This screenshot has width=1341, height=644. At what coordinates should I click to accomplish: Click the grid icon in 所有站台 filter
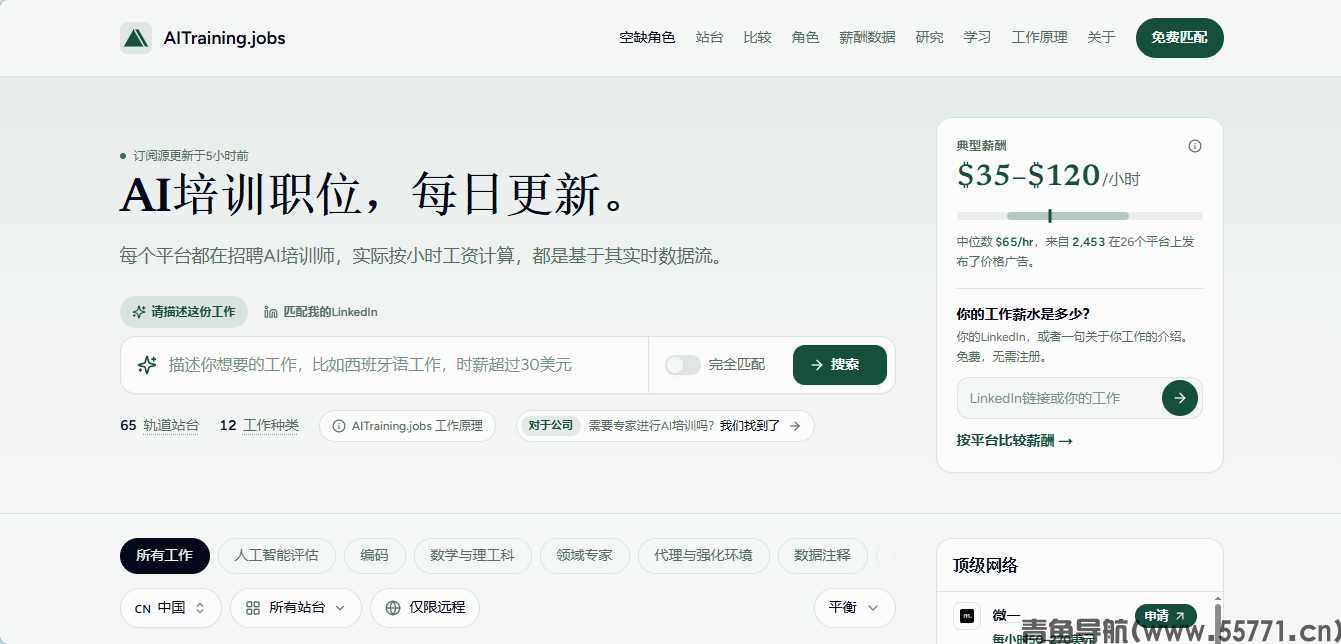coord(253,608)
